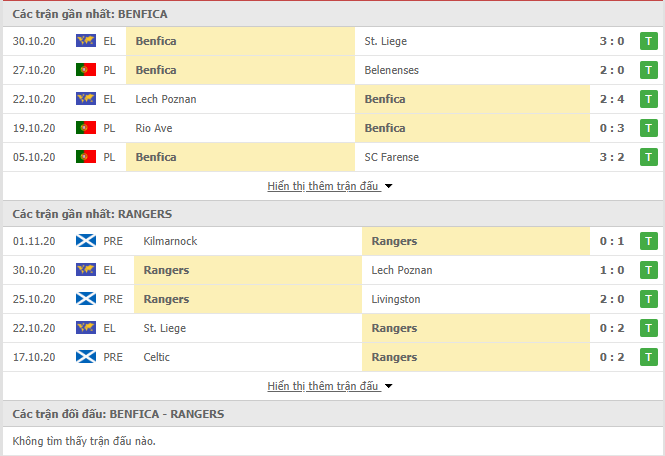Click the green T result badge for Celtic match

pyautogui.click(x=648, y=357)
